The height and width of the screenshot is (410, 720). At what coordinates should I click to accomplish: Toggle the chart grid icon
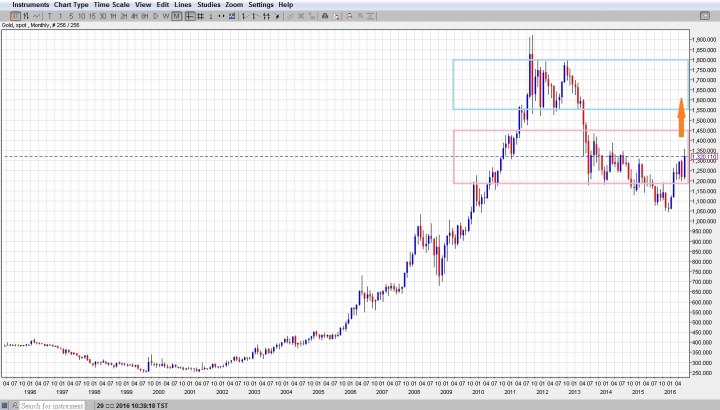200,16
